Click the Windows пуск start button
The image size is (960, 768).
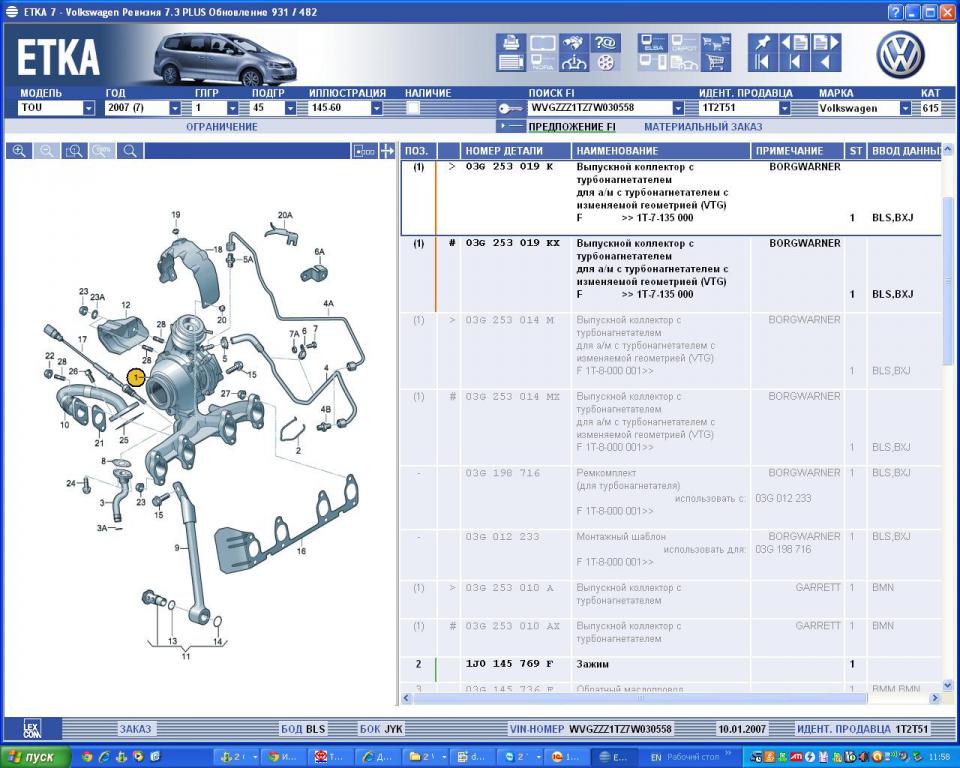[x=36, y=757]
